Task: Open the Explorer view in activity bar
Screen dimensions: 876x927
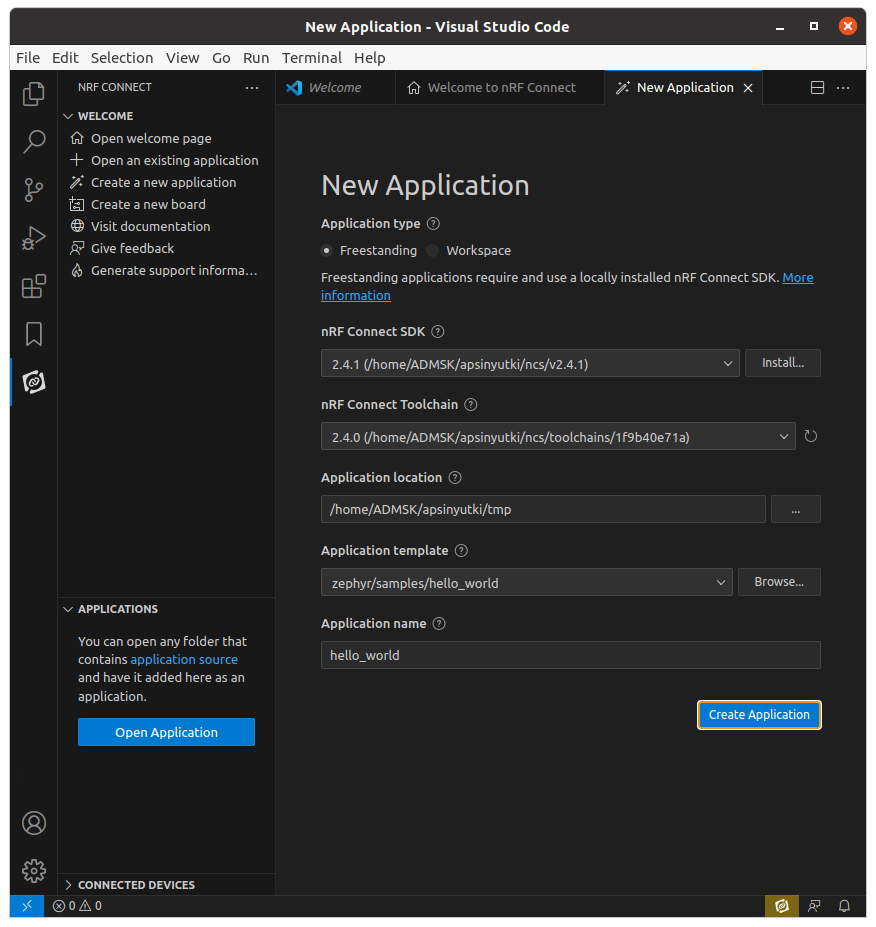Action: point(34,94)
